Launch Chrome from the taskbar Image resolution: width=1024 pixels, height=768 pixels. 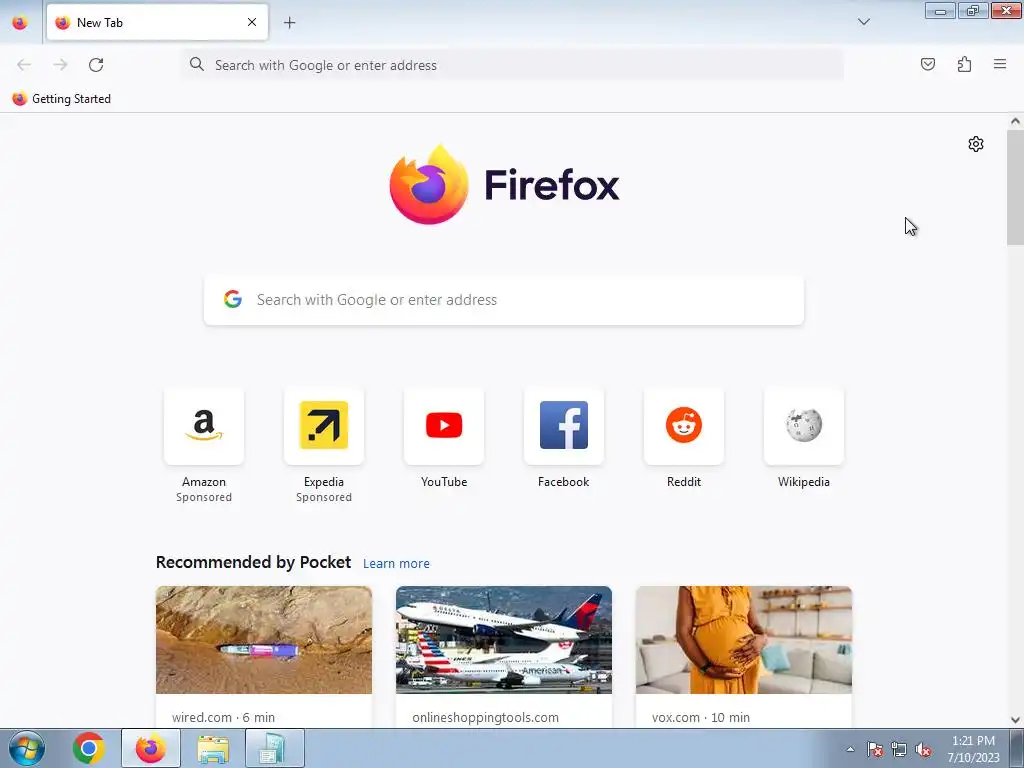point(89,748)
